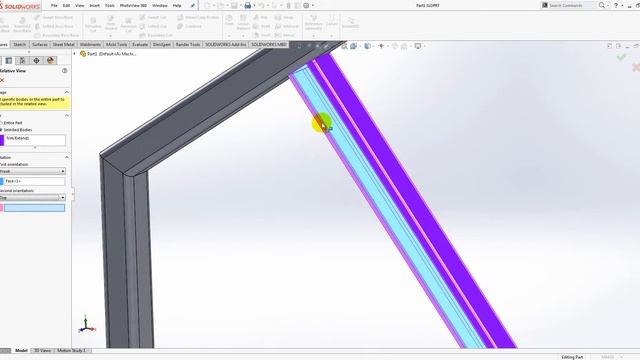
Task: Click the Face<1> selection field
Action: click(x=34, y=181)
